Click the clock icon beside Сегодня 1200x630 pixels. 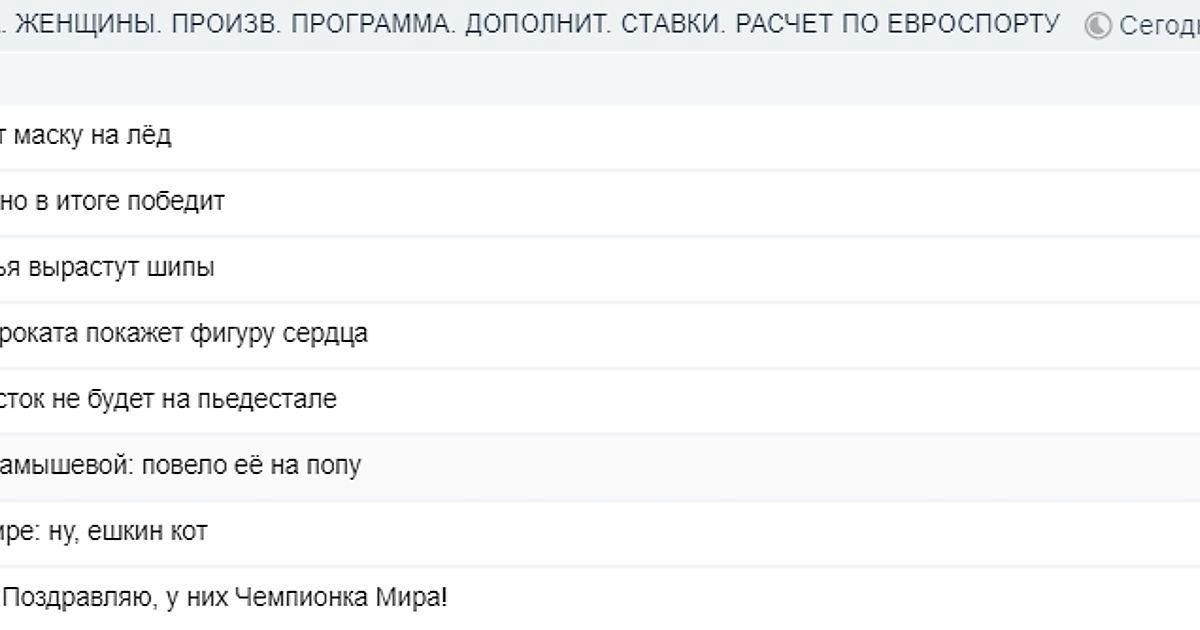pyautogui.click(x=1098, y=26)
